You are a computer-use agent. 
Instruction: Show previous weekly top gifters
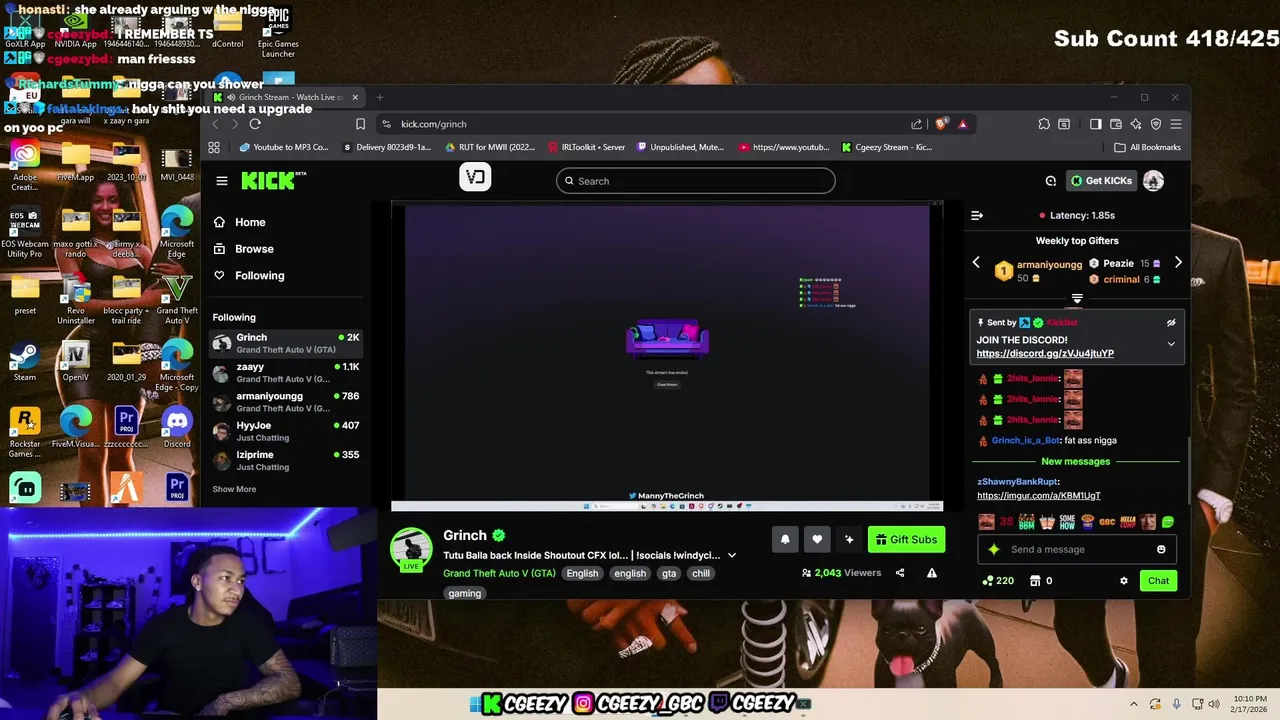pos(976,263)
